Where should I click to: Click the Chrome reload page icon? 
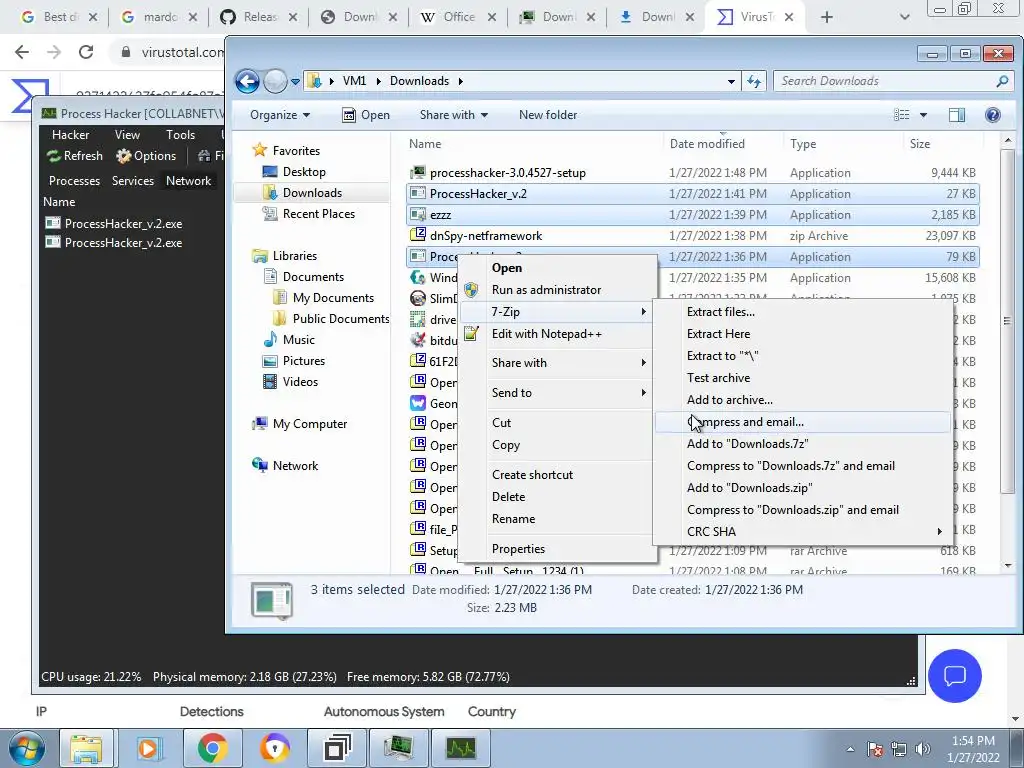pyautogui.click(x=86, y=52)
